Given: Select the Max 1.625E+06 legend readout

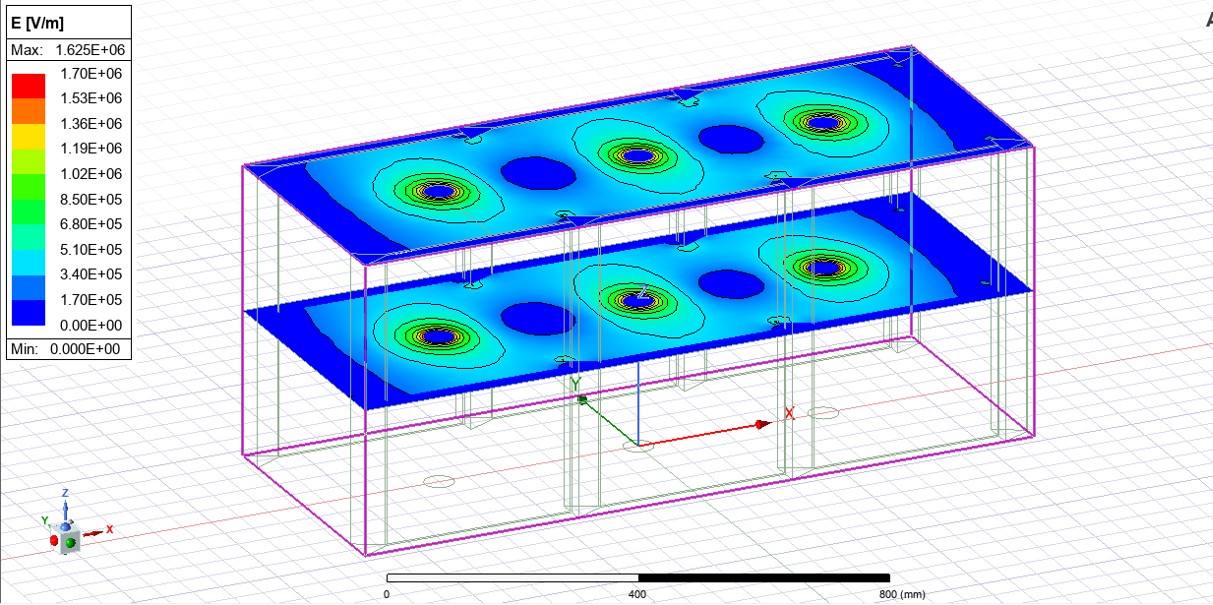Looking at the screenshot, I should click(x=66, y=50).
